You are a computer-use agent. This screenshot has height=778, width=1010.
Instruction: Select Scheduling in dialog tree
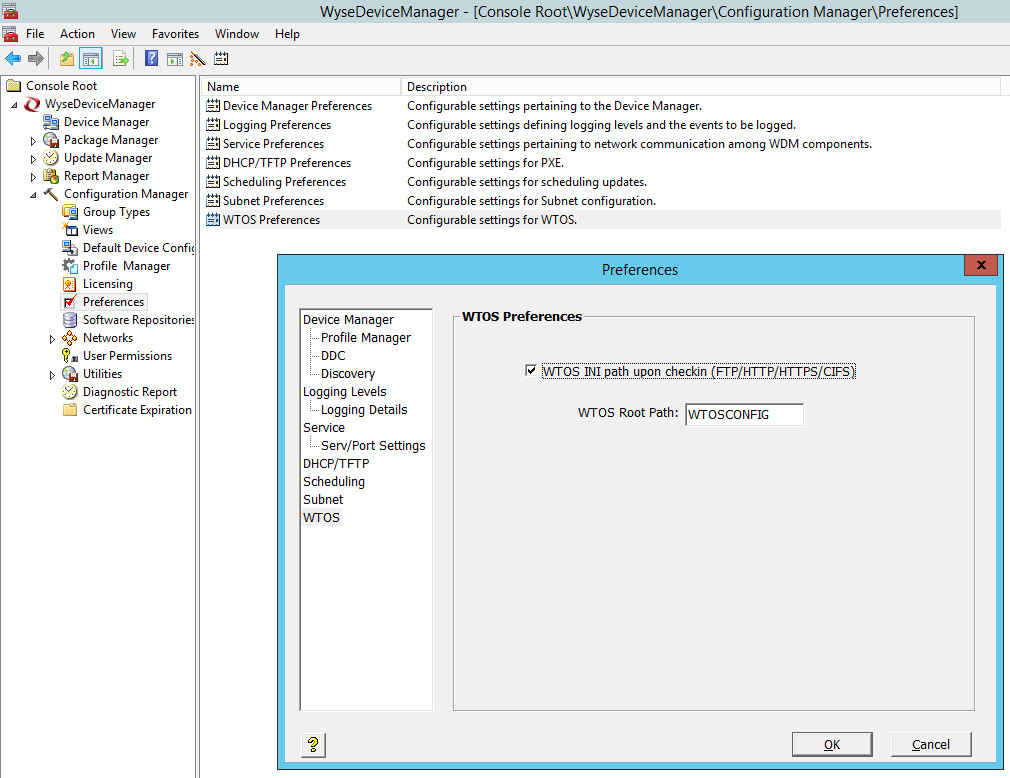[334, 482]
